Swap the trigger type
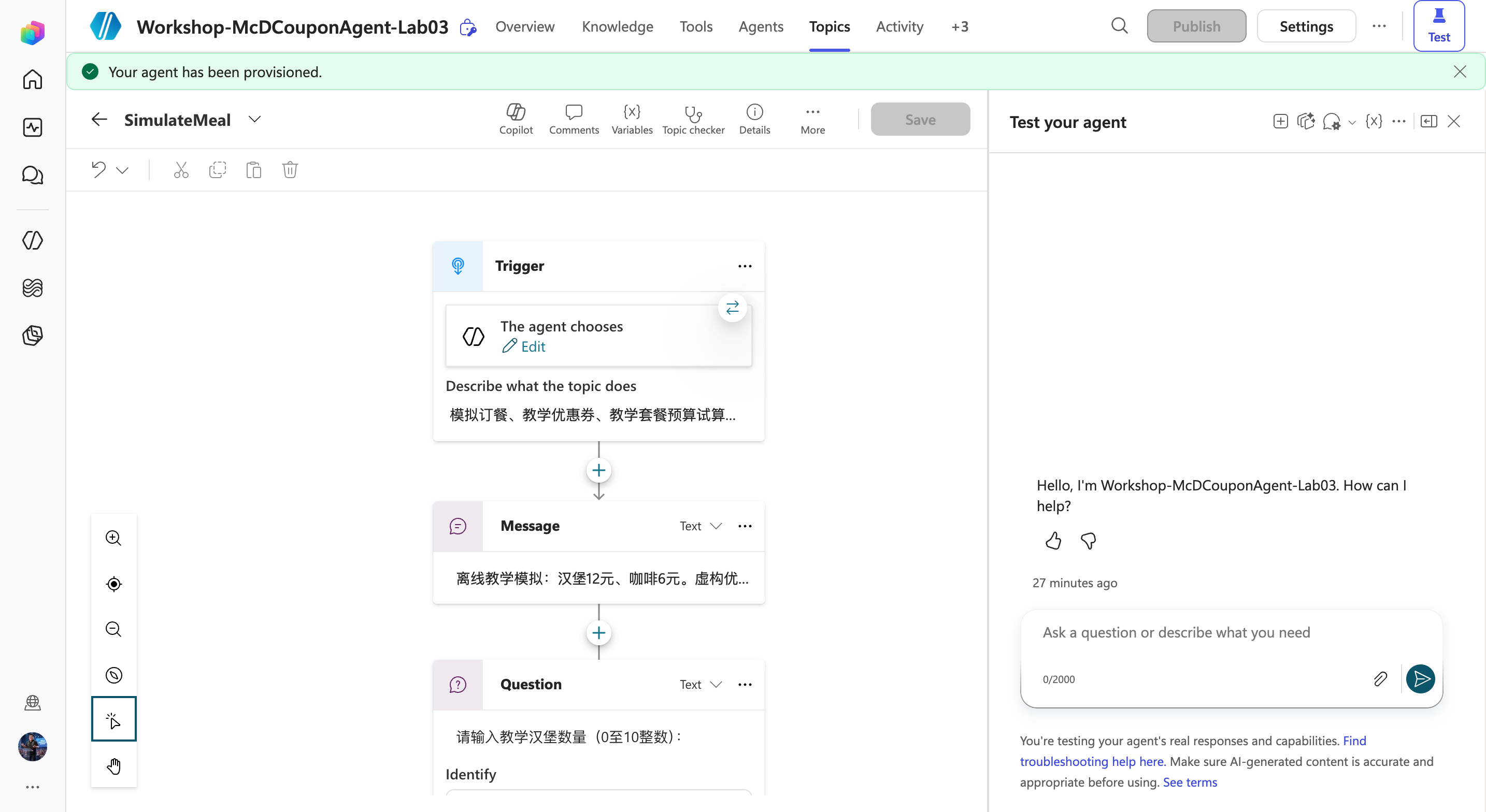 click(732, 308)
